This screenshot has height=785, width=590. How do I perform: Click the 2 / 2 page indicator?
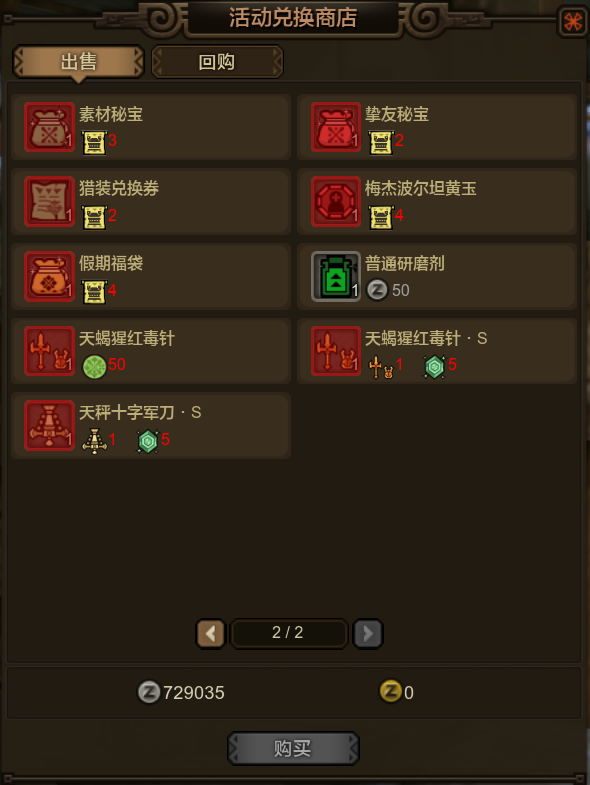pyautogui.click(x=288, y=633)
